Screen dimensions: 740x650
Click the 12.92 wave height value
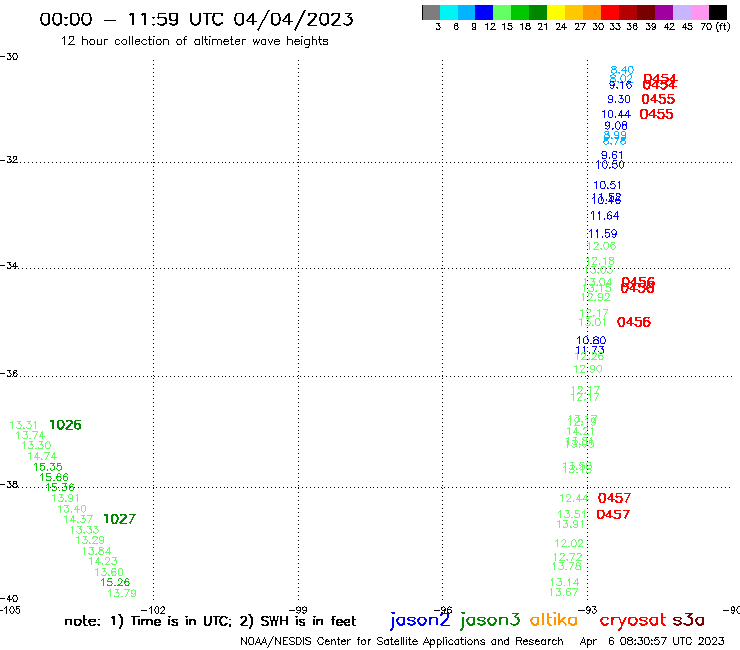(596, 297)
